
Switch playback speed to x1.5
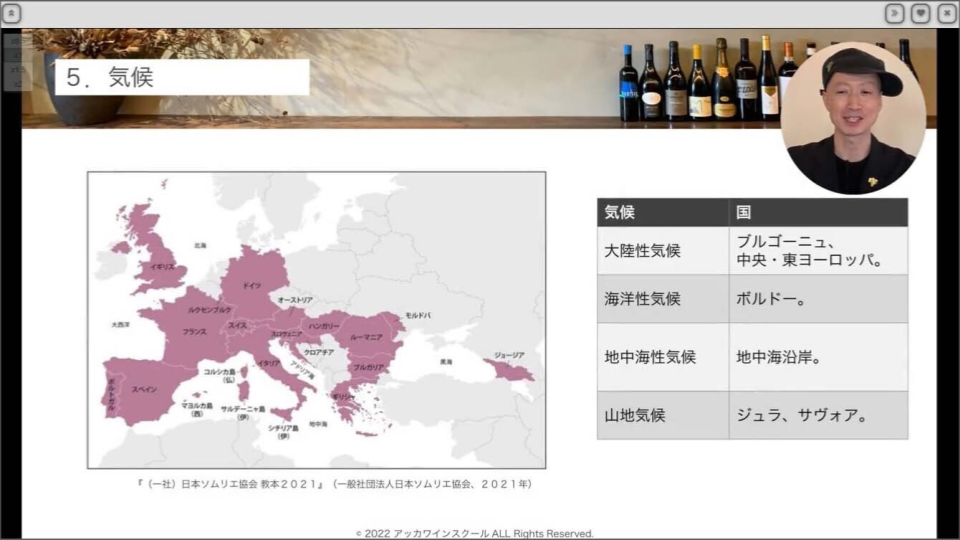click(18, 69)
